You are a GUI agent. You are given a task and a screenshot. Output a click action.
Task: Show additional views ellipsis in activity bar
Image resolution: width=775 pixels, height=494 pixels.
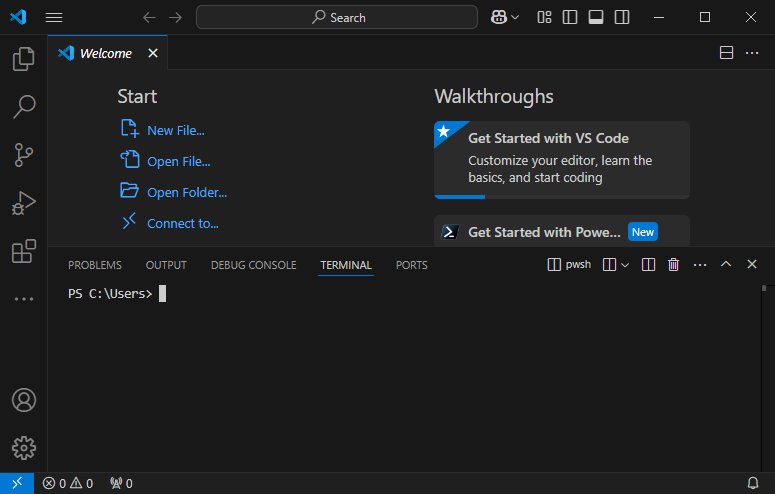[23, 299]
